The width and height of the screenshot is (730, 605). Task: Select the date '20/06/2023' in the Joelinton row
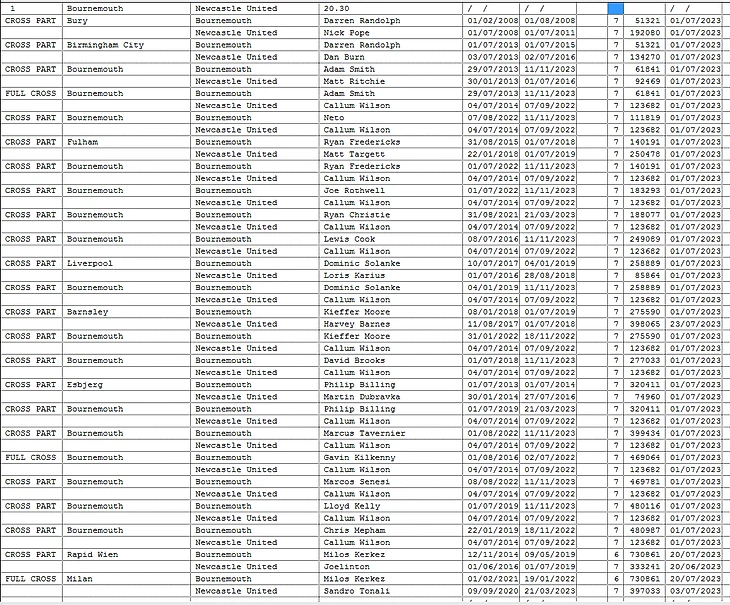click(x=695, y=566)
